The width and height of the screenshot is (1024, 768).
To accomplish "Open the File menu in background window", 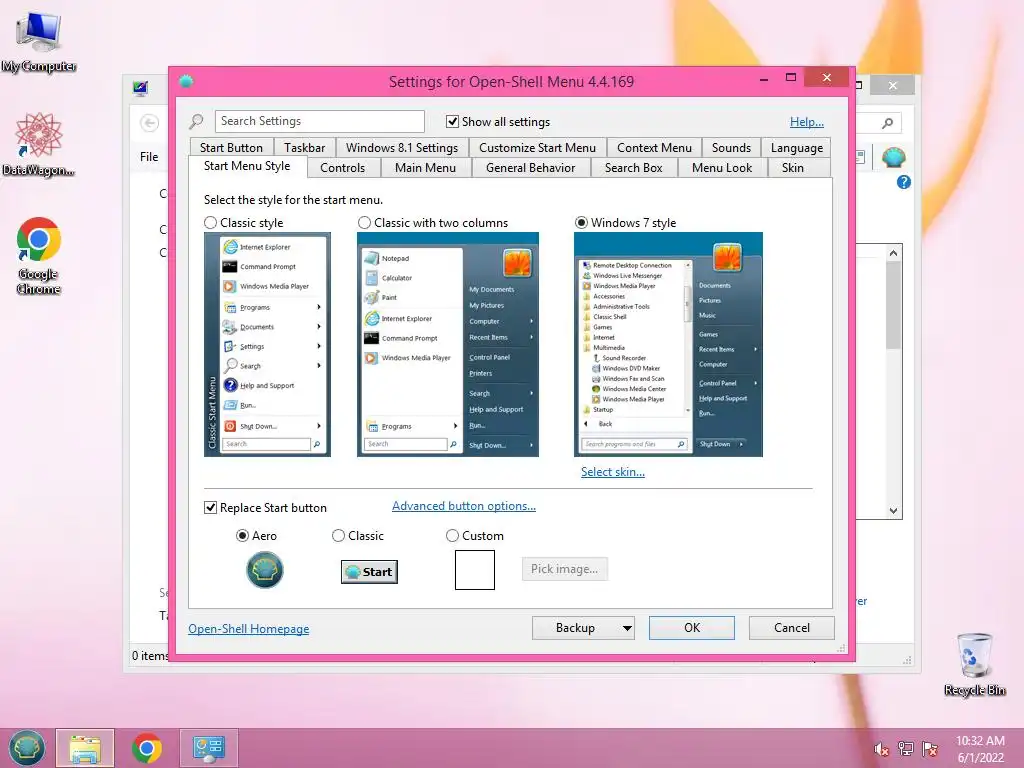I will click(149, 157).
